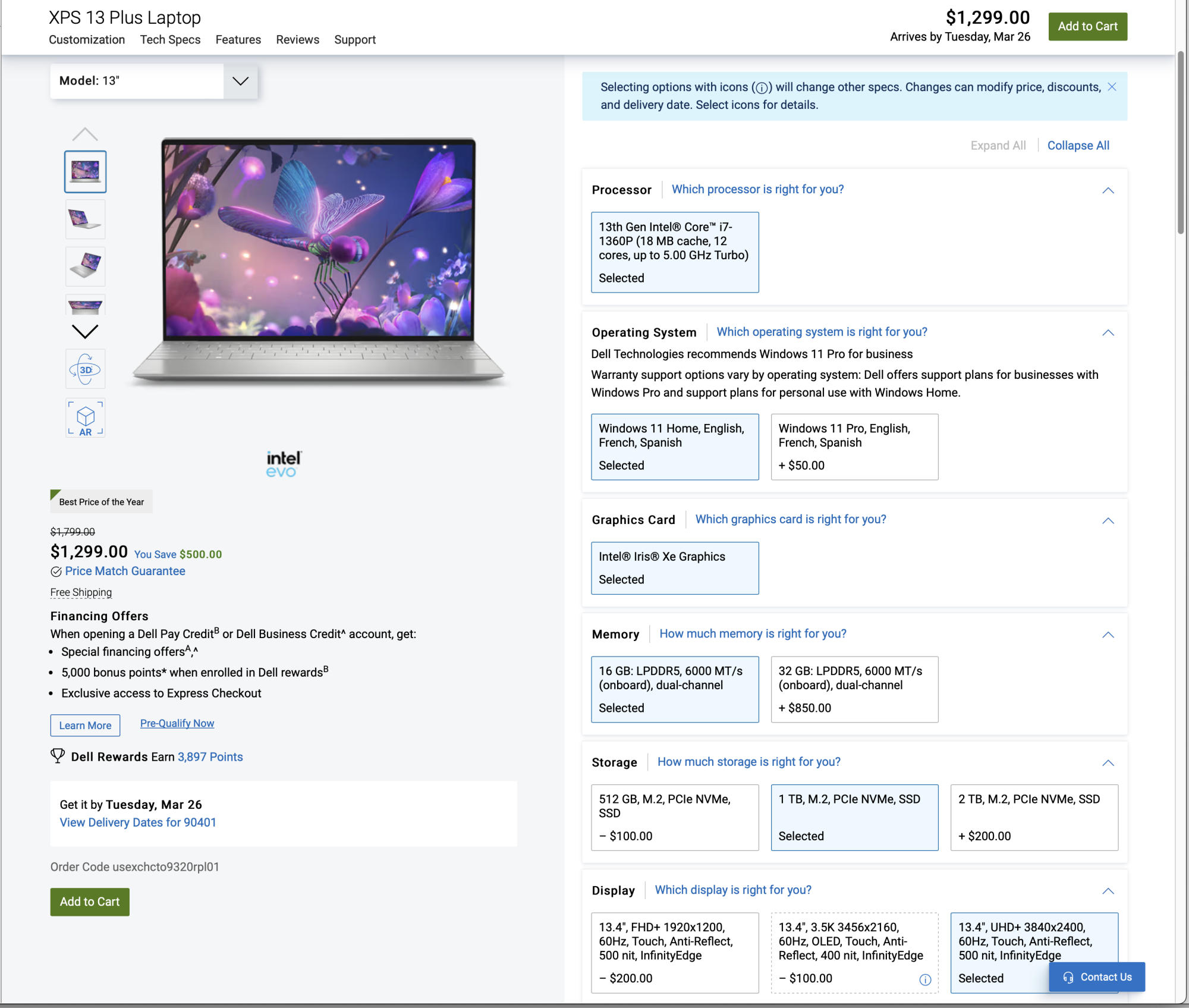Click info icon on 3.5K OLED display
The image size is (1189, 1008).
point(925,979)
